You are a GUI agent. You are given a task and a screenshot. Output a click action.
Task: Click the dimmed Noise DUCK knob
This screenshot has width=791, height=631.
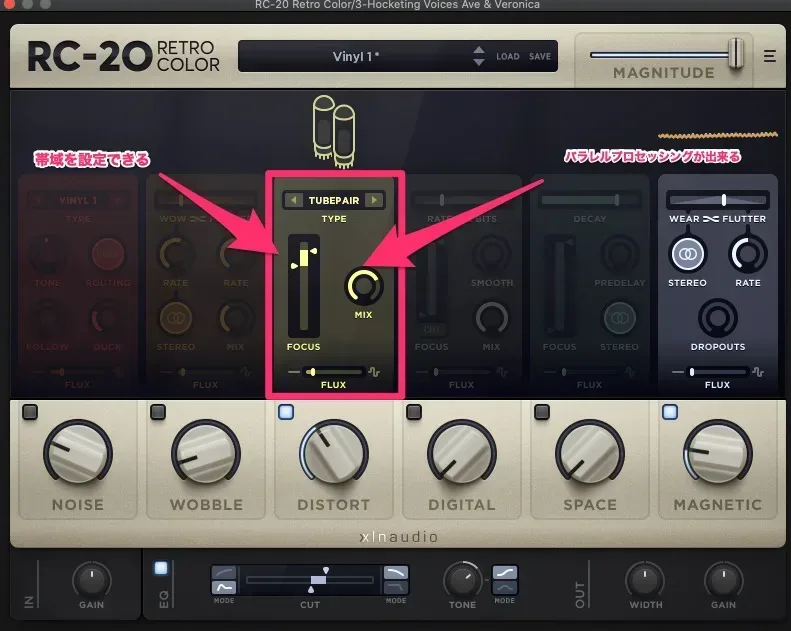point(108,318)
